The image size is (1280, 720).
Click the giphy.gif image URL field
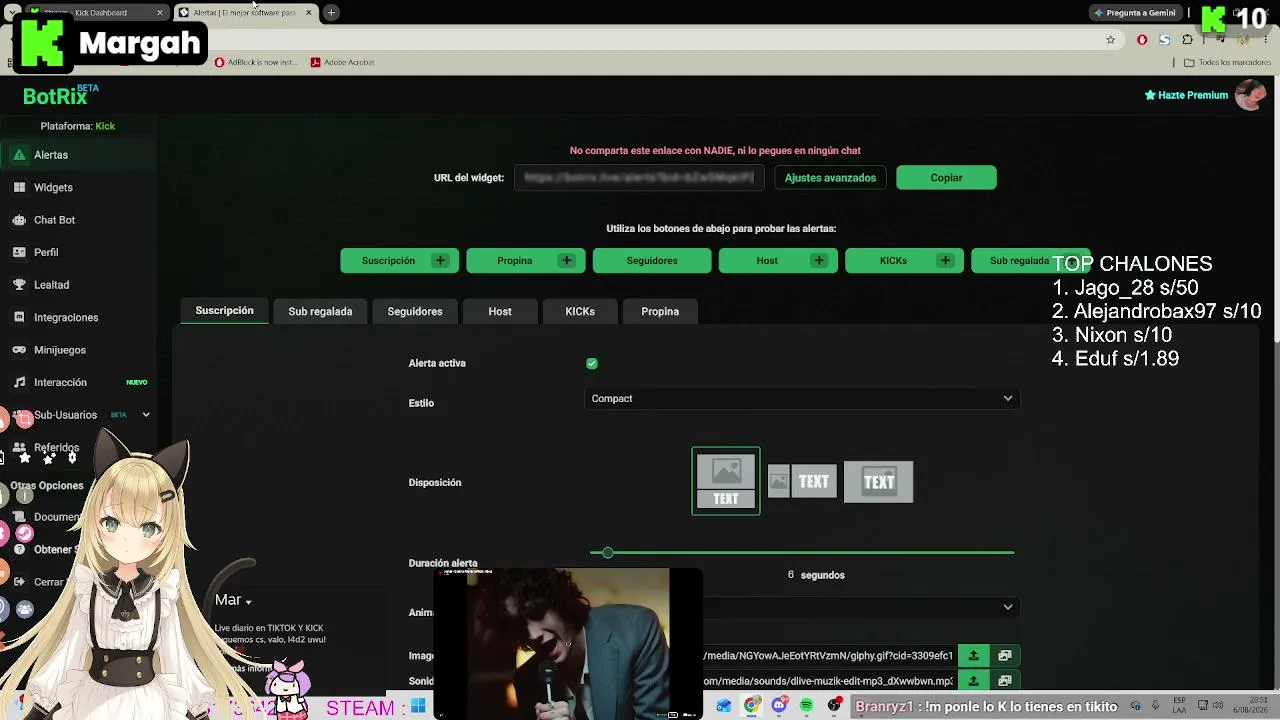coord(829,656)
